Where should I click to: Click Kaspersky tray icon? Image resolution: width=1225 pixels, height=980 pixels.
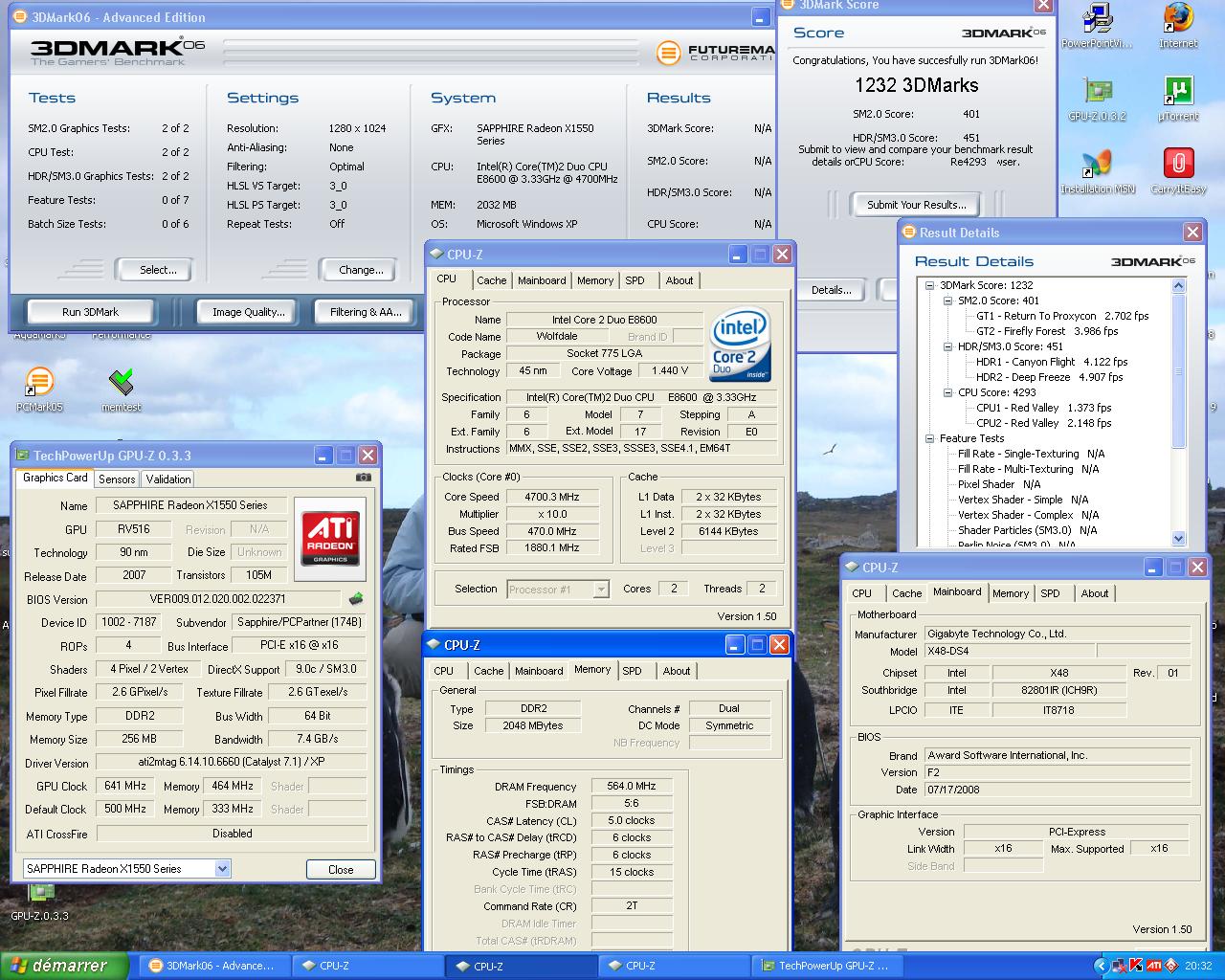(x=1136, y=966)
